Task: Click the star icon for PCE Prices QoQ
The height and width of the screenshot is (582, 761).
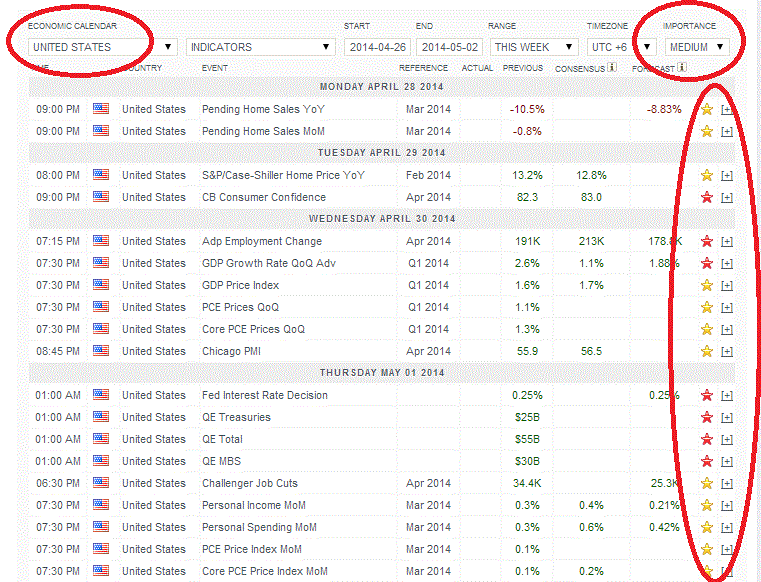Action: point(707,307)
